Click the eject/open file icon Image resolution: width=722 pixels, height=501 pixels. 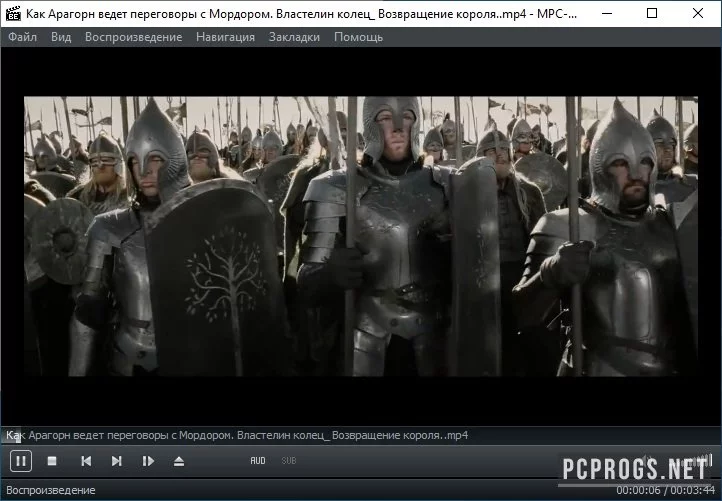[x=179, y=461]
